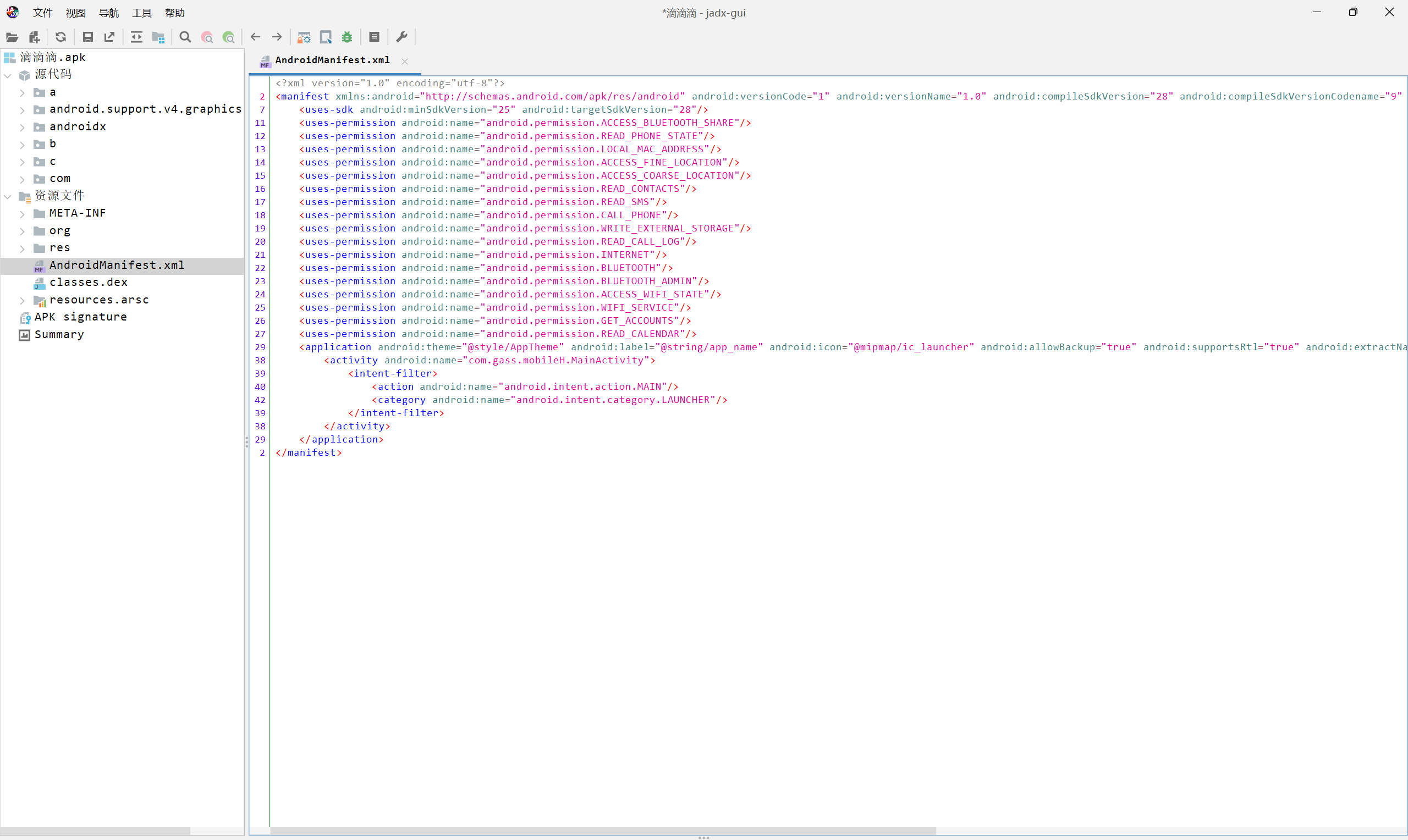Image resolution: width=1408 pixels, height=840 pixels.
Task: Click the Summary tree icon
Action: 24,335
